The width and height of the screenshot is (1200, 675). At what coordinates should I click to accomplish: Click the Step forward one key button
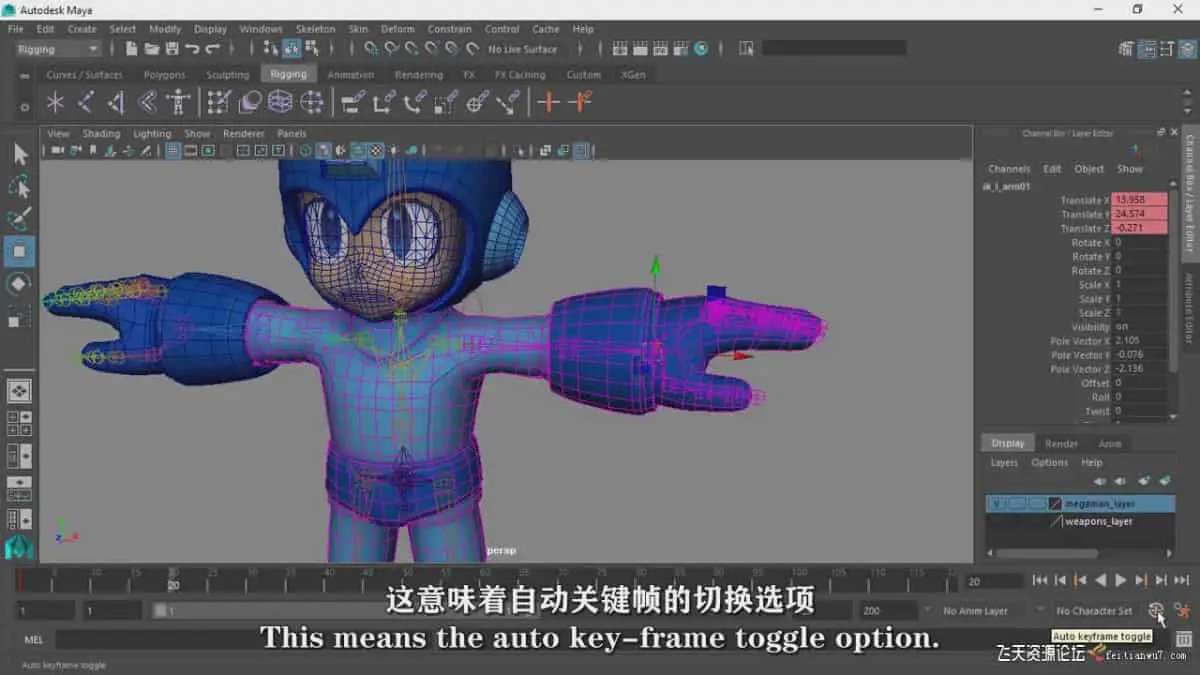(x=1141, y=580)
